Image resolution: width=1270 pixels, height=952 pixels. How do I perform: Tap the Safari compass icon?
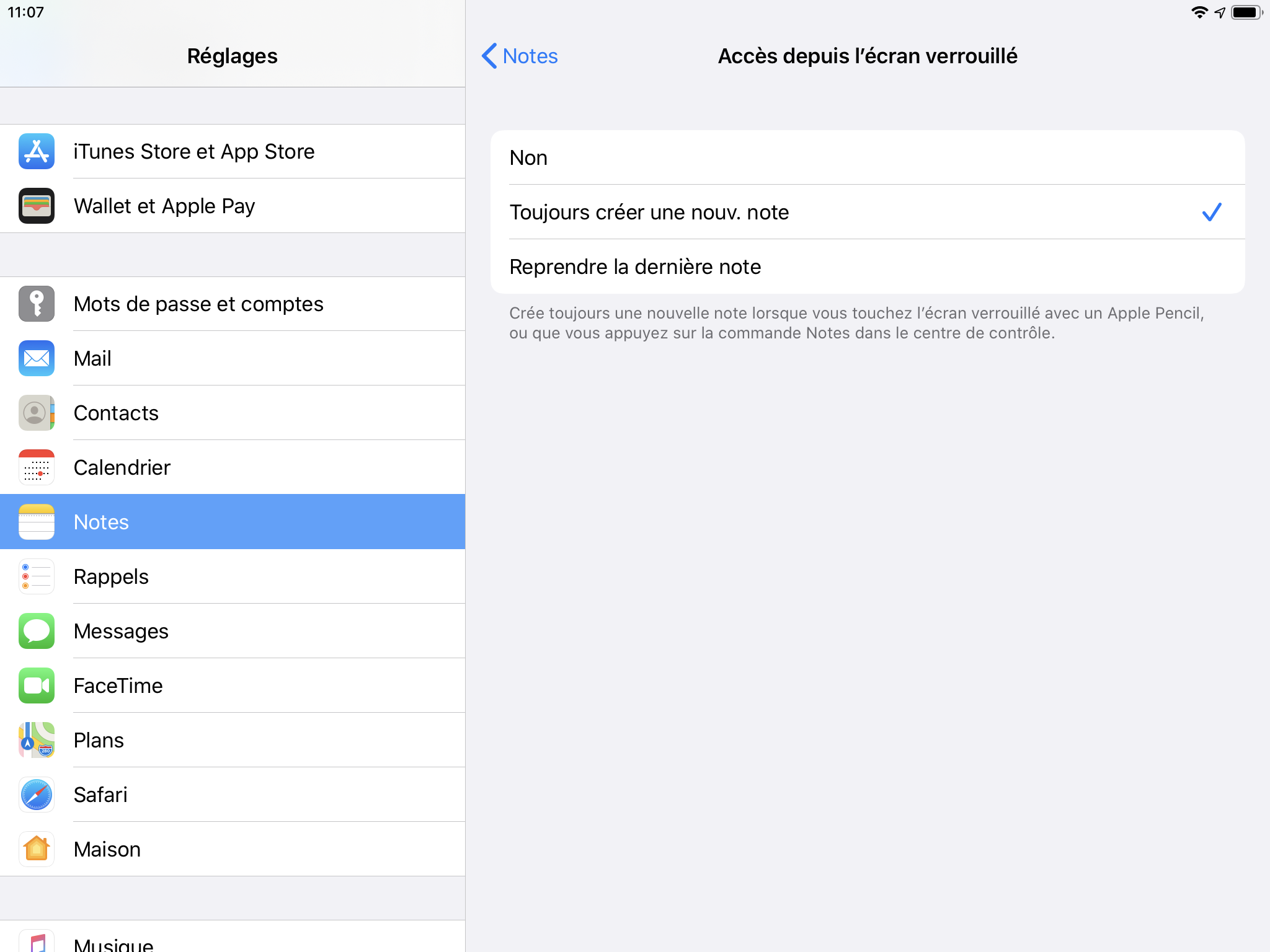(x=37, y=795)
